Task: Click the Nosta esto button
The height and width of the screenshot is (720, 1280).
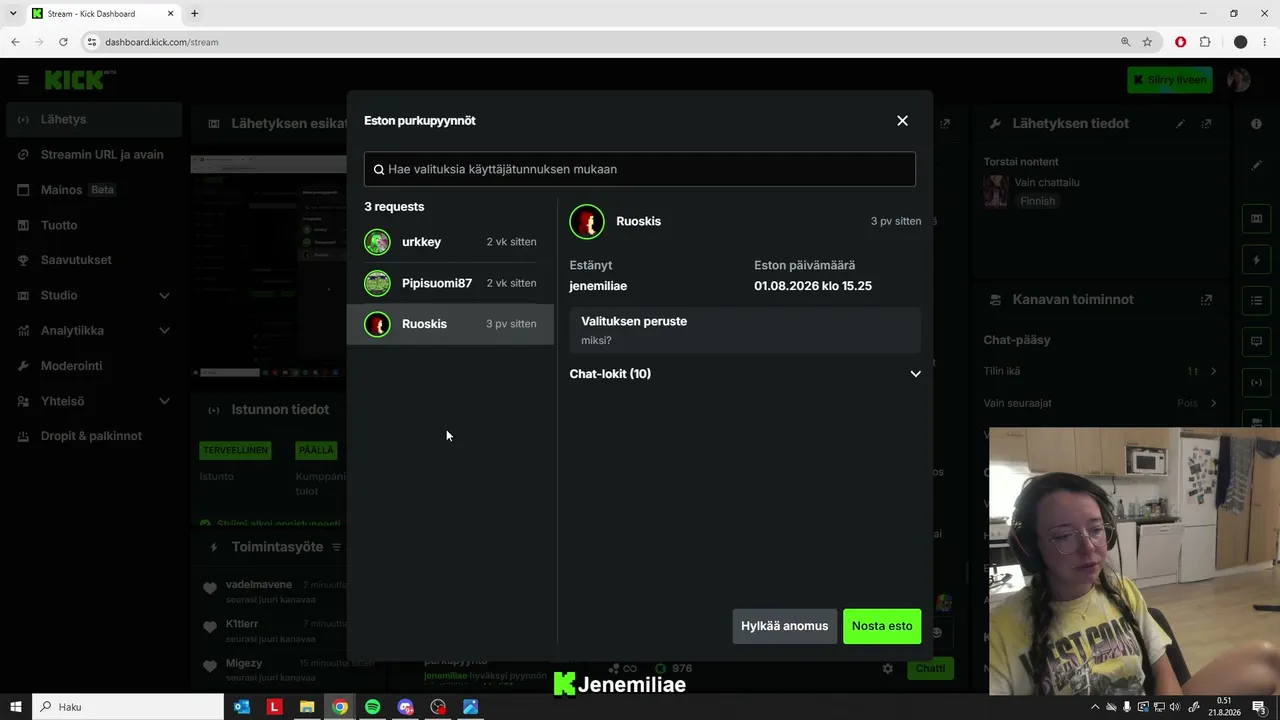Action: click(x=882, y=626)
